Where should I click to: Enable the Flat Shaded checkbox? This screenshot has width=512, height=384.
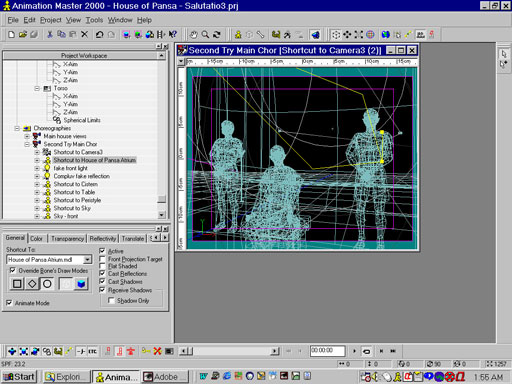(102, 266)
